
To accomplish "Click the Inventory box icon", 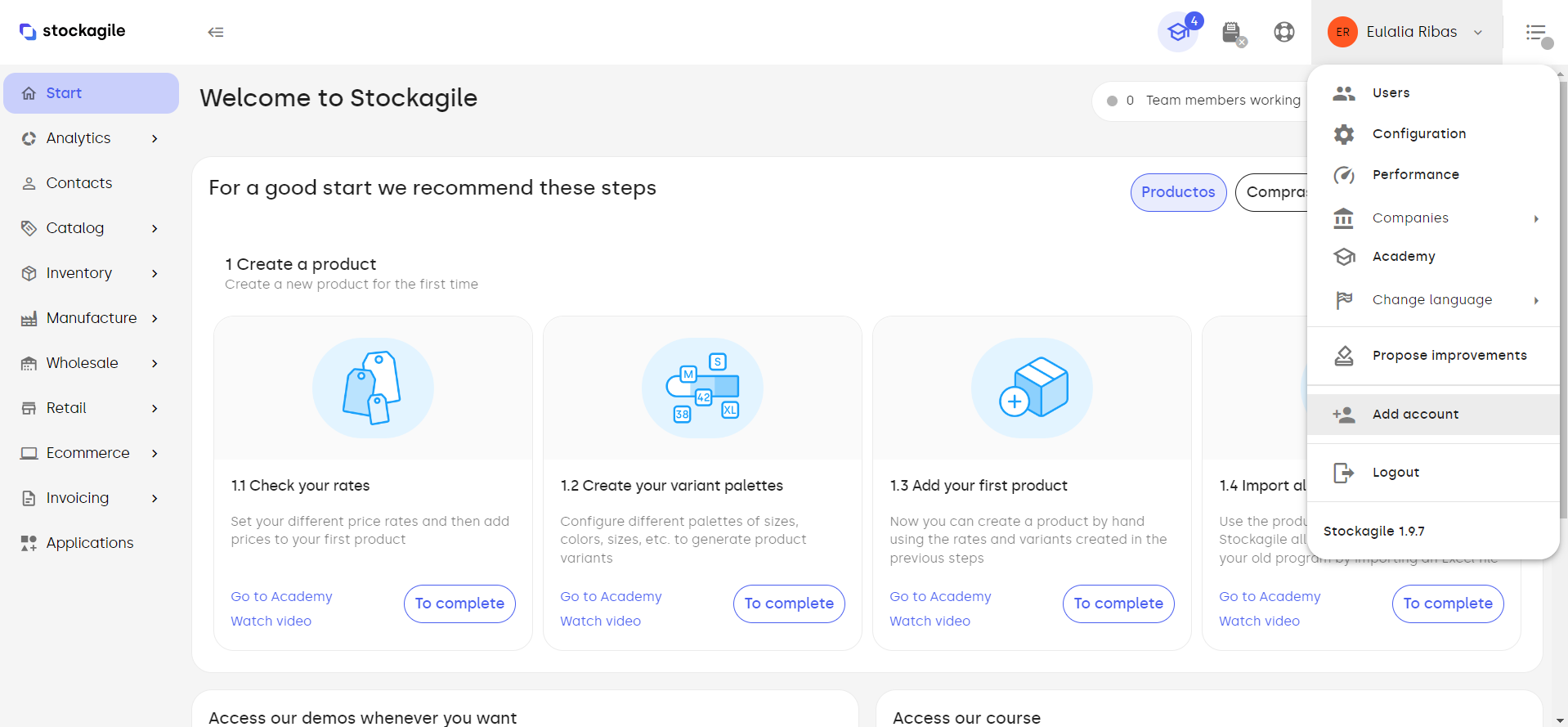I will 29,273.
